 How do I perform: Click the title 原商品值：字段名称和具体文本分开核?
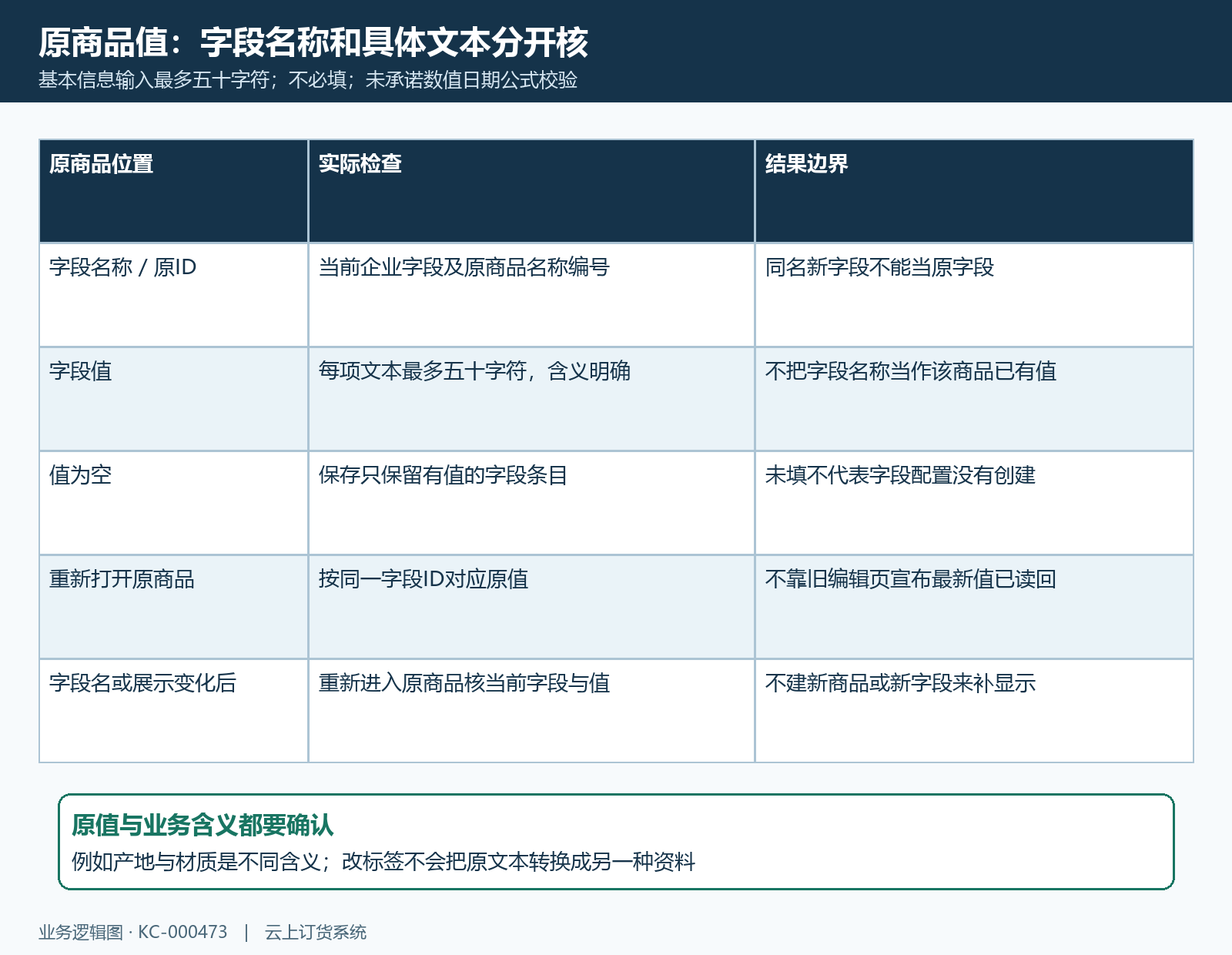[x=313, y=42]
